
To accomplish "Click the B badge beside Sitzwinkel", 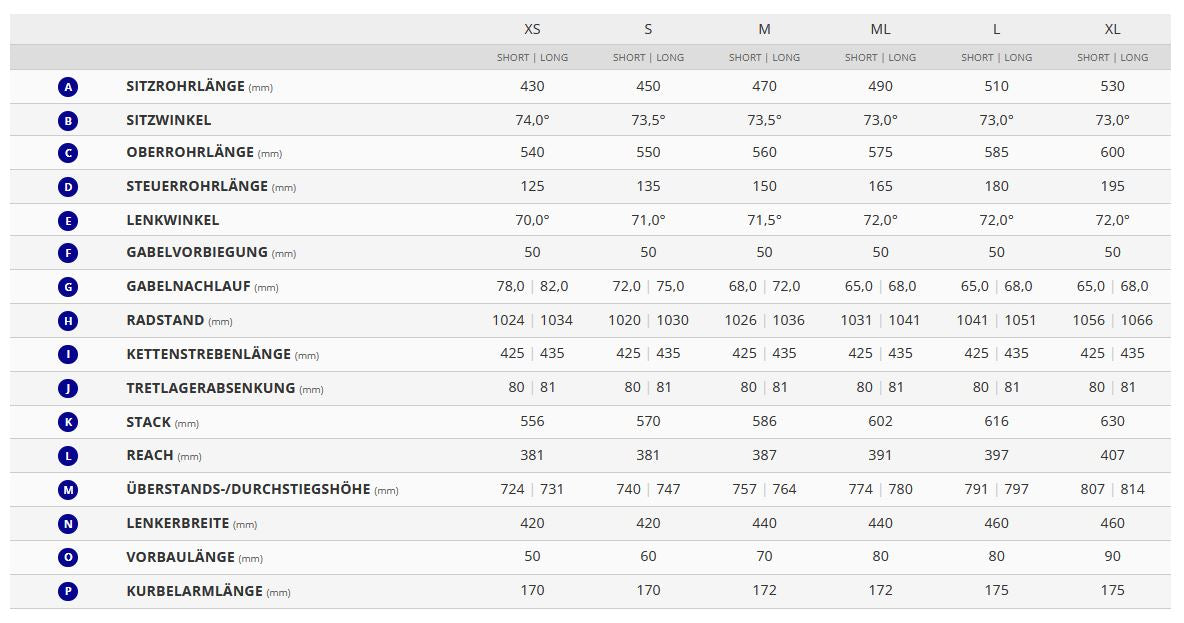I will click(x=68, y=121).
